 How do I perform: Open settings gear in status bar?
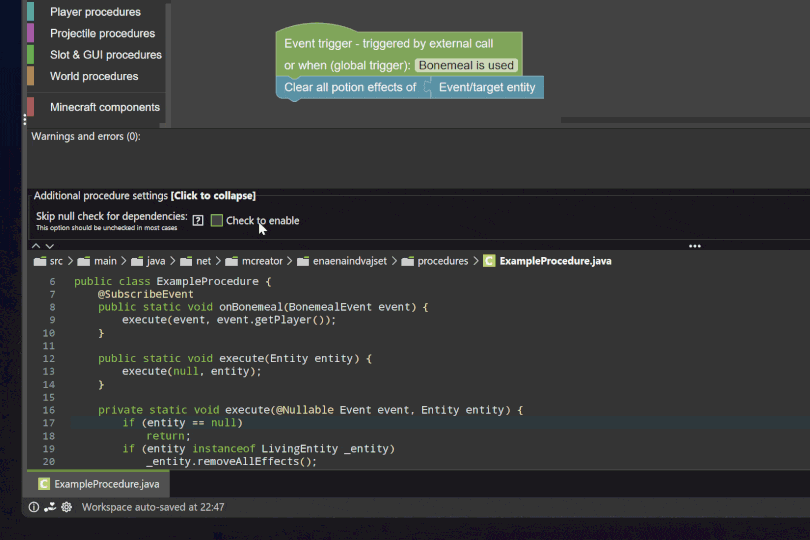[67, 507]
